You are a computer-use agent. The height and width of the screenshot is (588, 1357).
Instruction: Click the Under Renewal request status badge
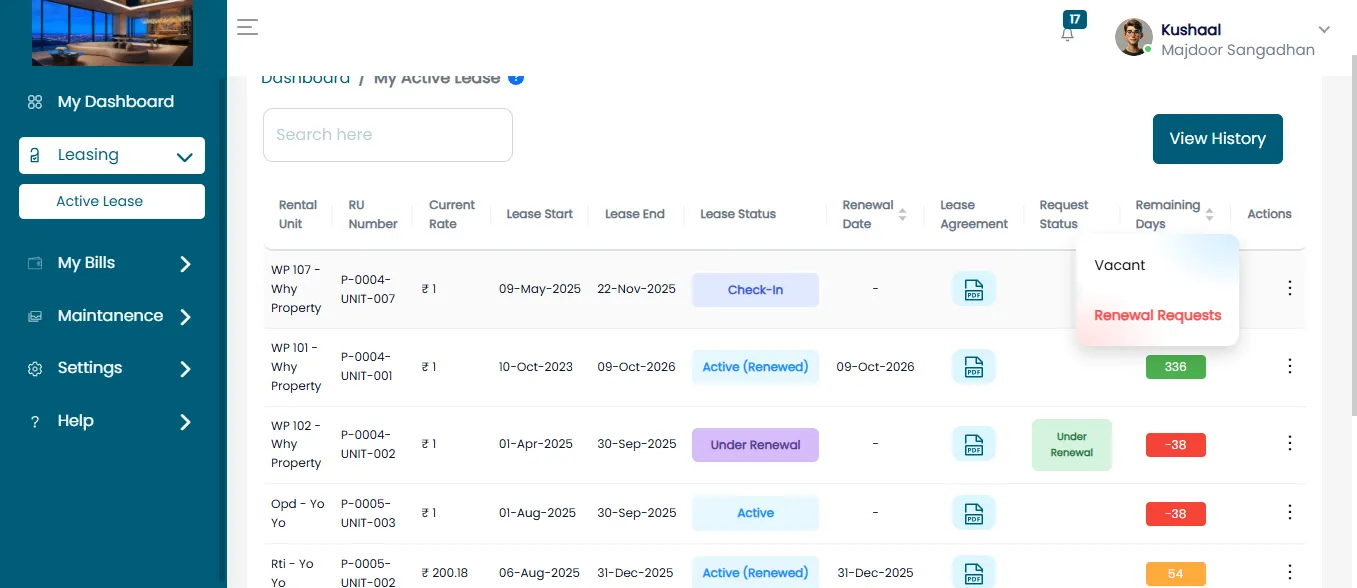[1072, 445]
